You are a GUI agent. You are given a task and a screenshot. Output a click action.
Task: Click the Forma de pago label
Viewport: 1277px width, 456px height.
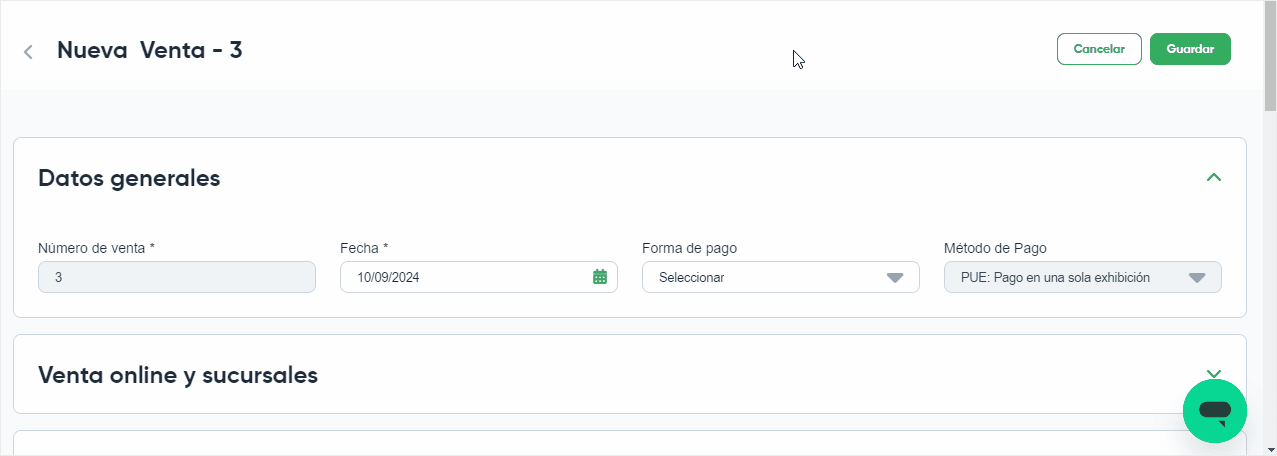click(x=690, y=248)
